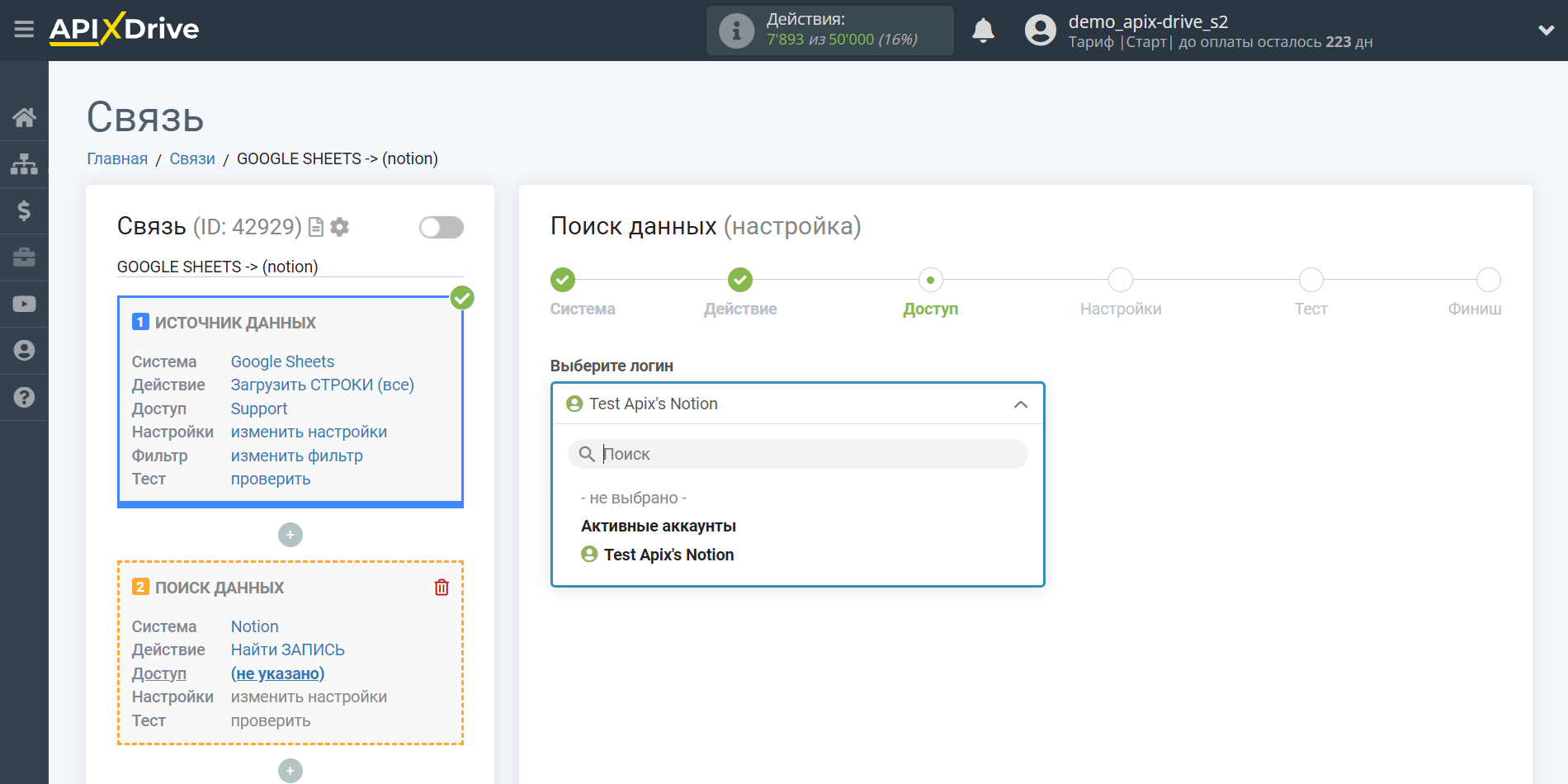Open the connection notes document icon
Image resolution: width=1568 pixels, height=784 pixels.
(x=315, y=227)
